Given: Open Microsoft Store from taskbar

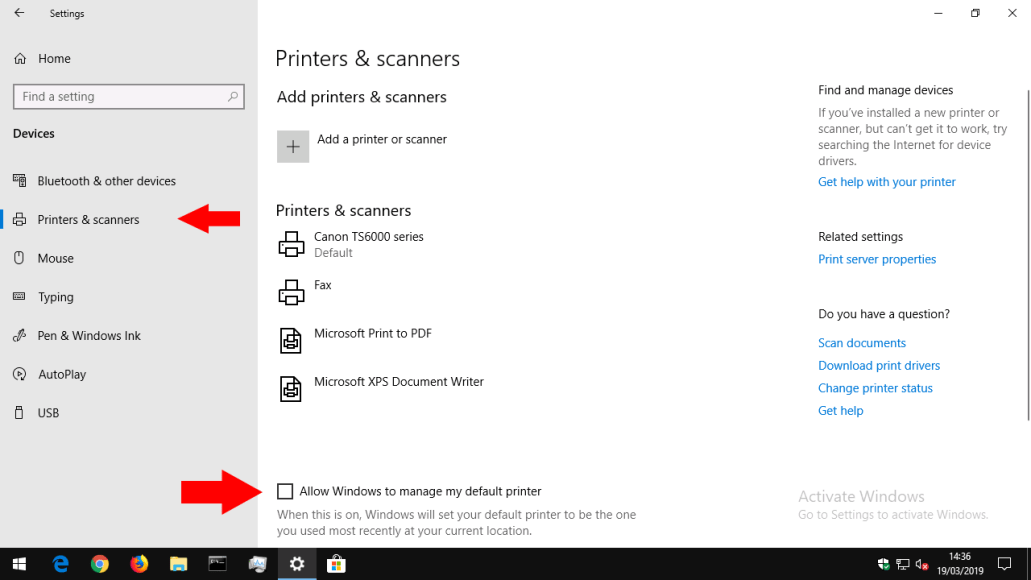Looking at the screenshot, I should (x=336, y=564).
